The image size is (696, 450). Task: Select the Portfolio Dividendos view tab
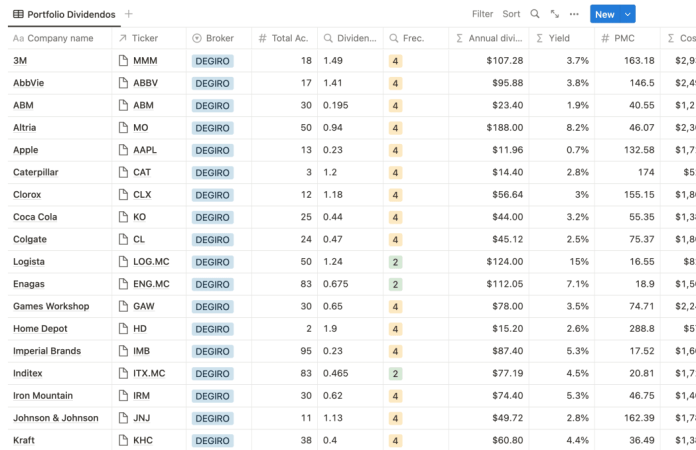click(64, 14)
